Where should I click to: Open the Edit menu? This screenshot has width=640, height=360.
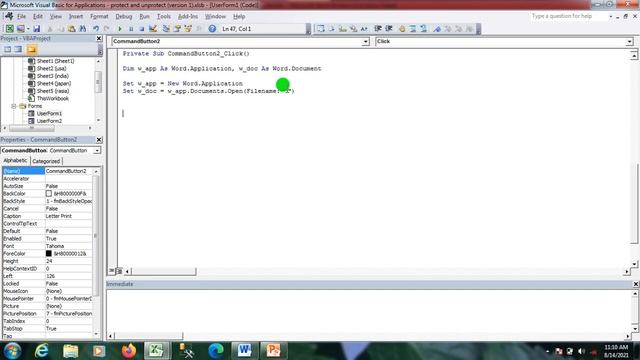click(38, 16)
